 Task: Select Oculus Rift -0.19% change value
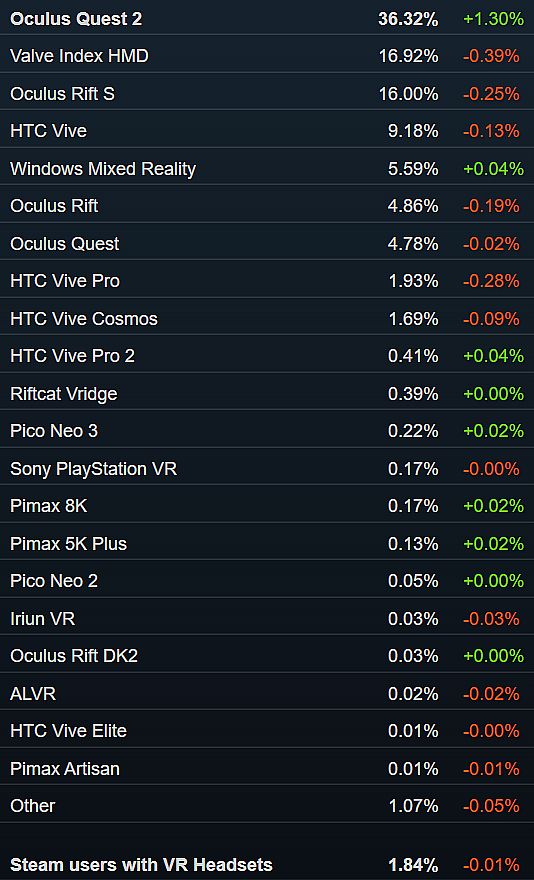pyautogui.click(x=491, y=206)
